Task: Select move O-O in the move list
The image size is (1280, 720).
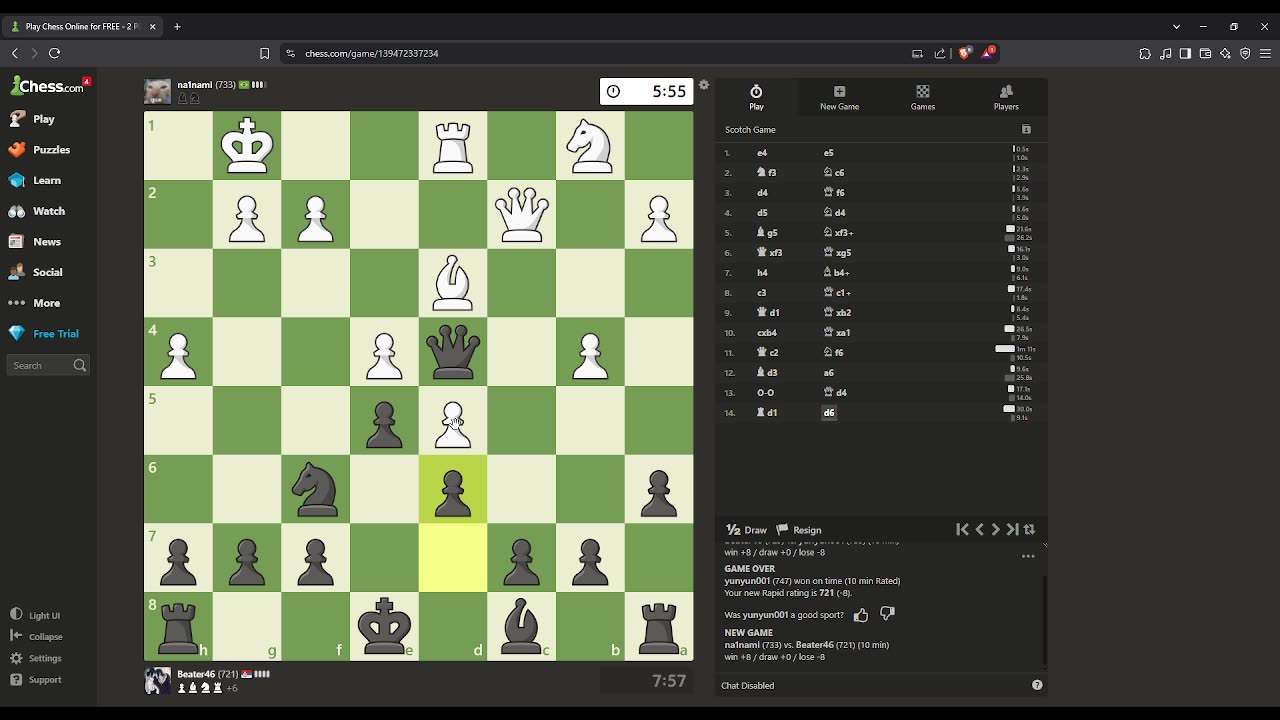Action: click(766, 392)
